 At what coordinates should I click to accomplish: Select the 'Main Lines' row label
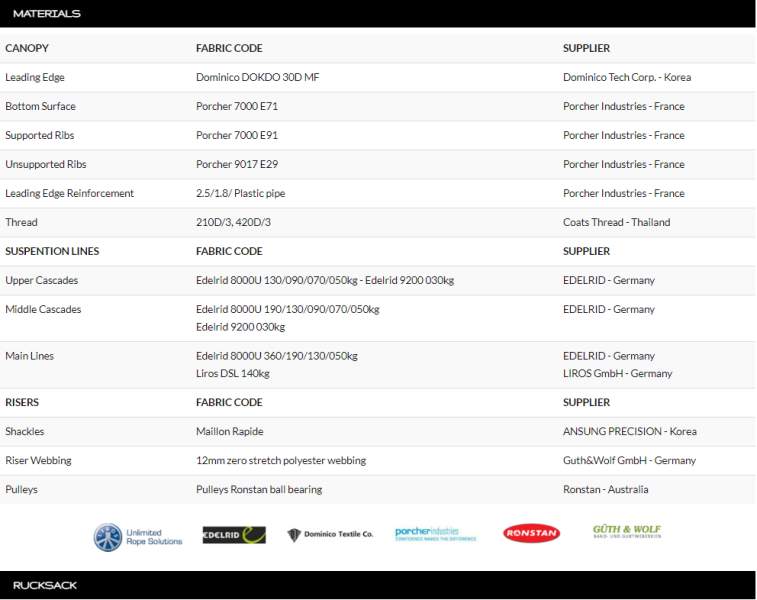[x=29, y=356]
